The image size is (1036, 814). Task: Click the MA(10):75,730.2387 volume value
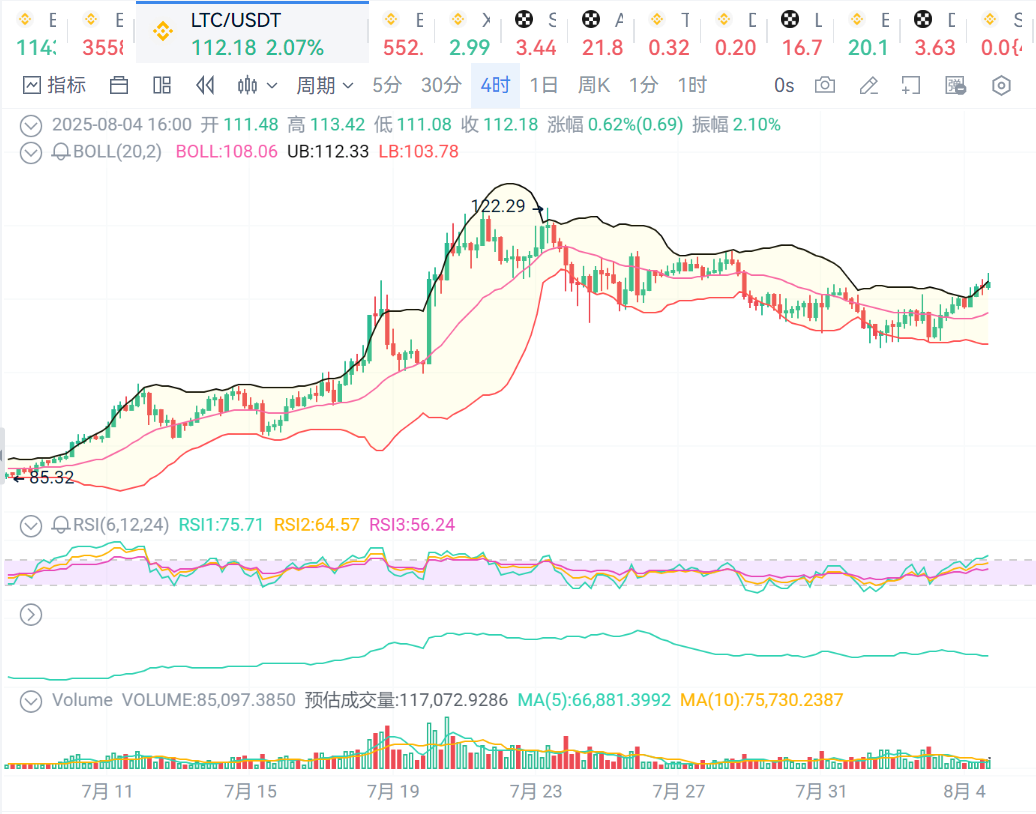click(x=762, y=700)
